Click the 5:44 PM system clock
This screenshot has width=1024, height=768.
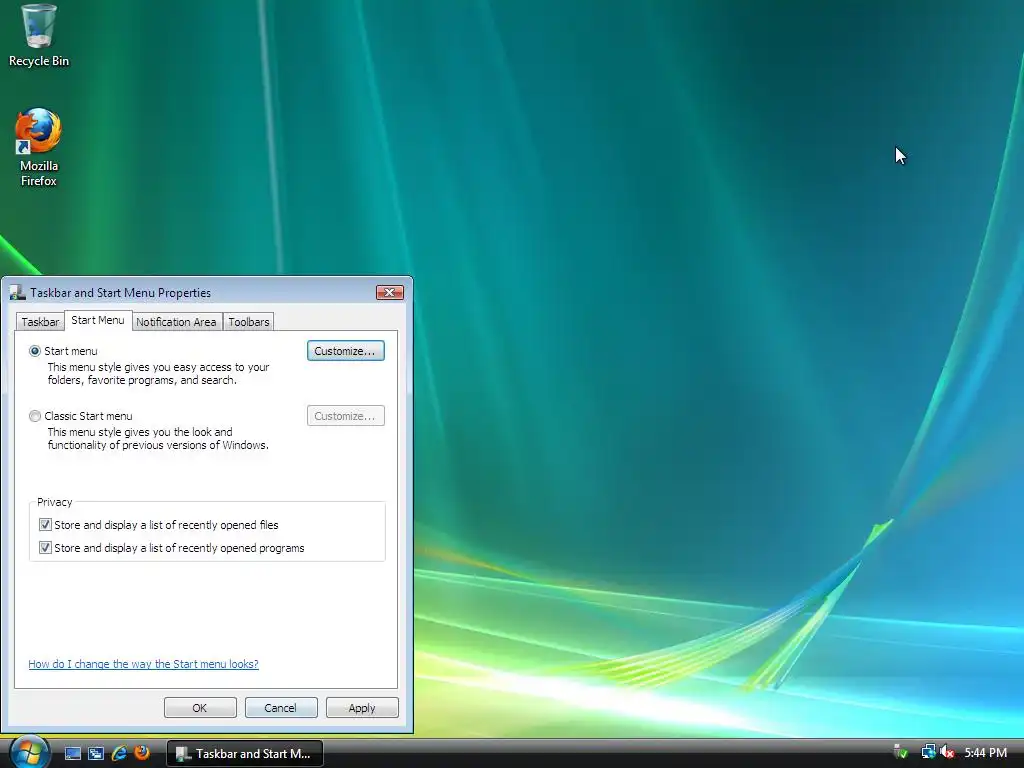click(985, 753)
